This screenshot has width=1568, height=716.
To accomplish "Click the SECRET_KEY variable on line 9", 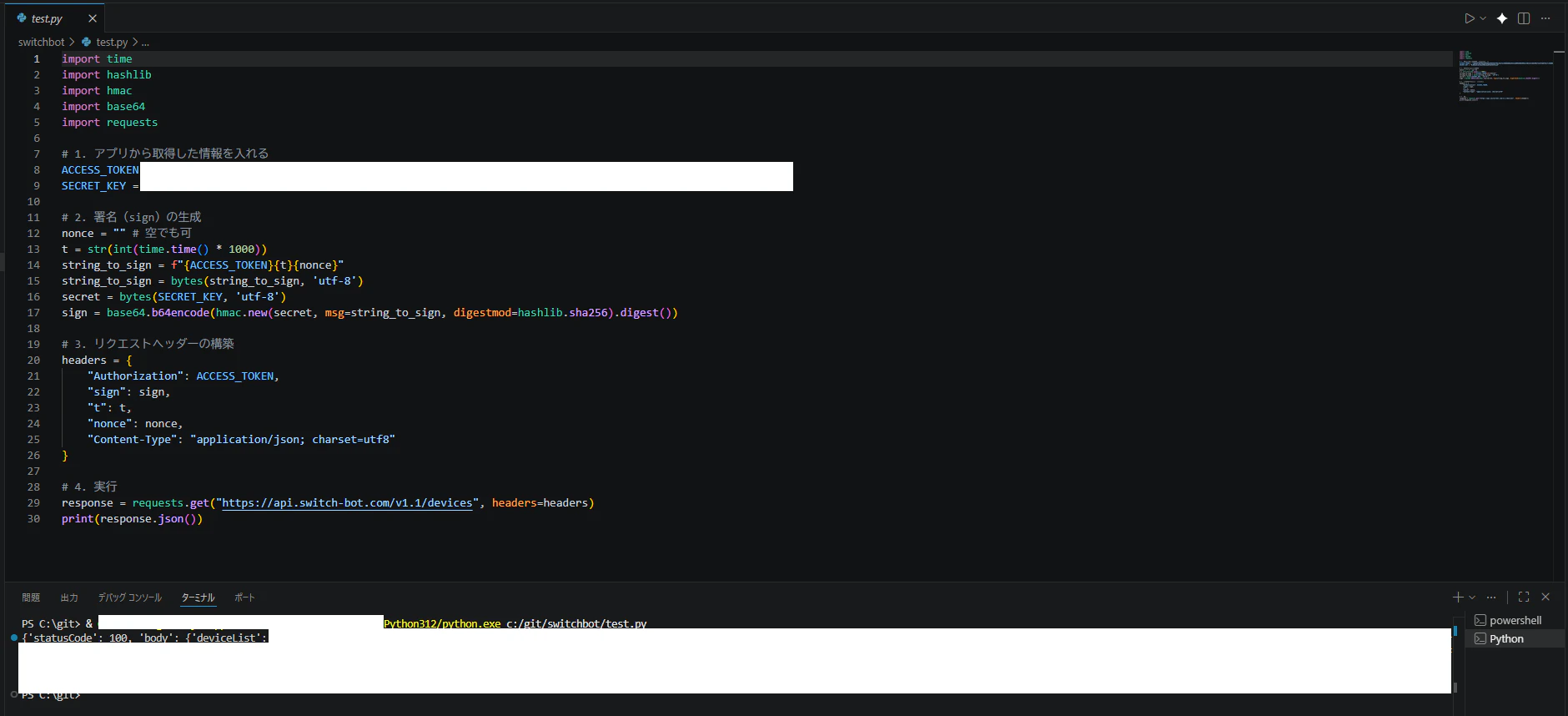I will [x=93, y=186].
